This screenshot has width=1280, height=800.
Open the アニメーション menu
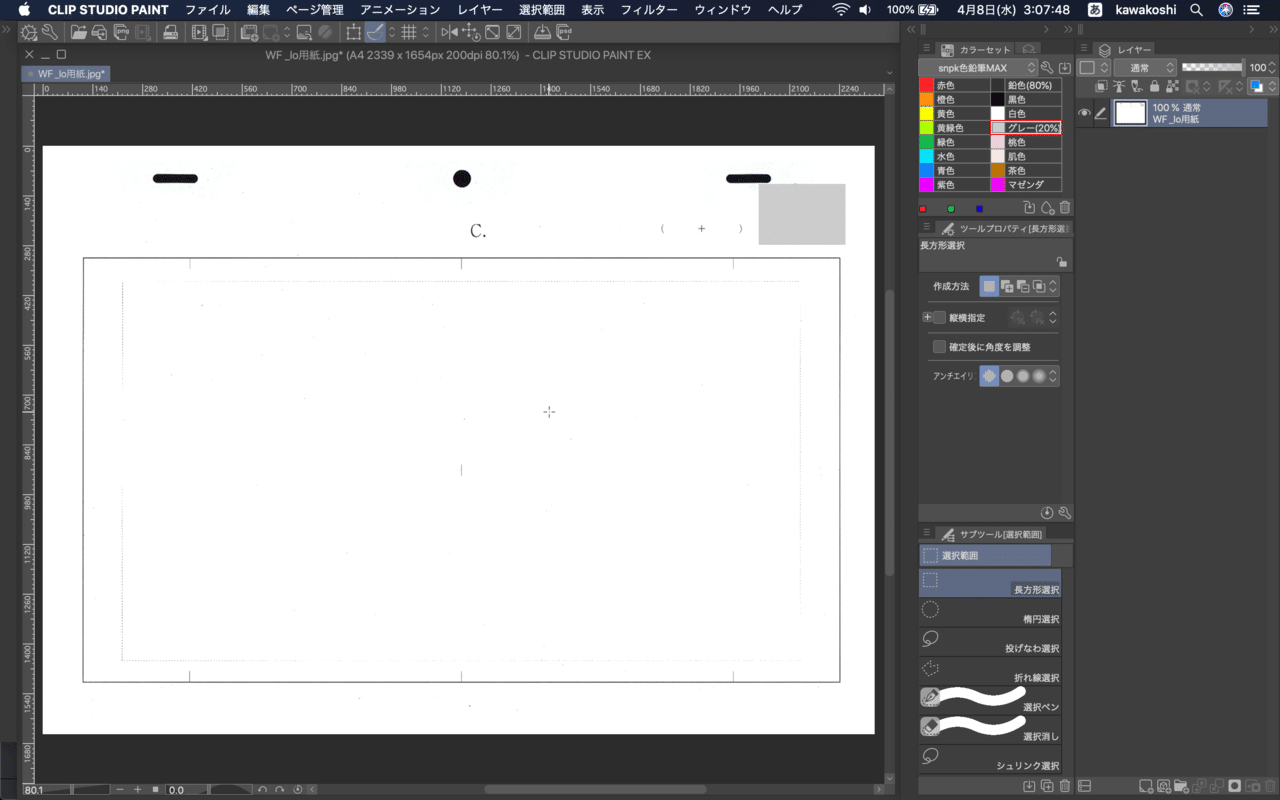point(398,9)
